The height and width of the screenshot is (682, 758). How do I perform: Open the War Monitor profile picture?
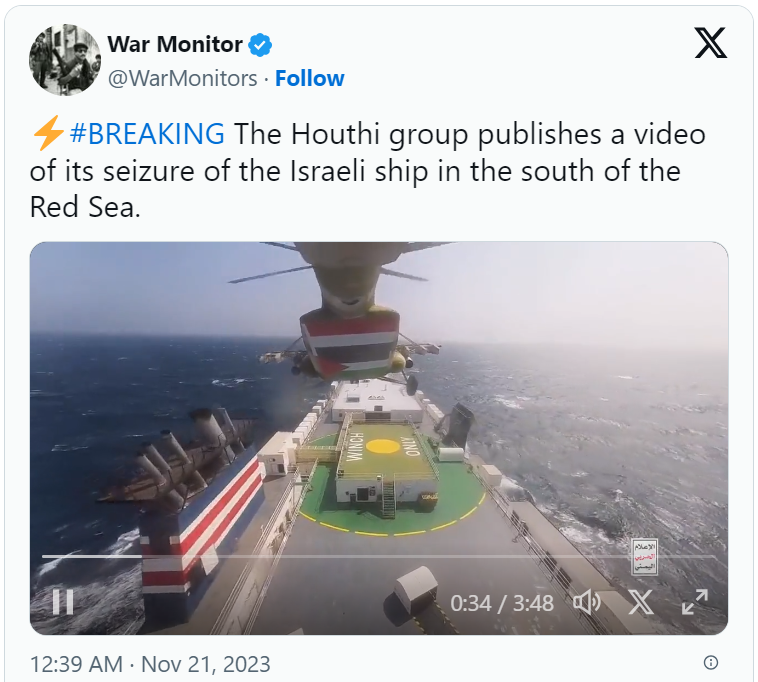click(65, 60)
